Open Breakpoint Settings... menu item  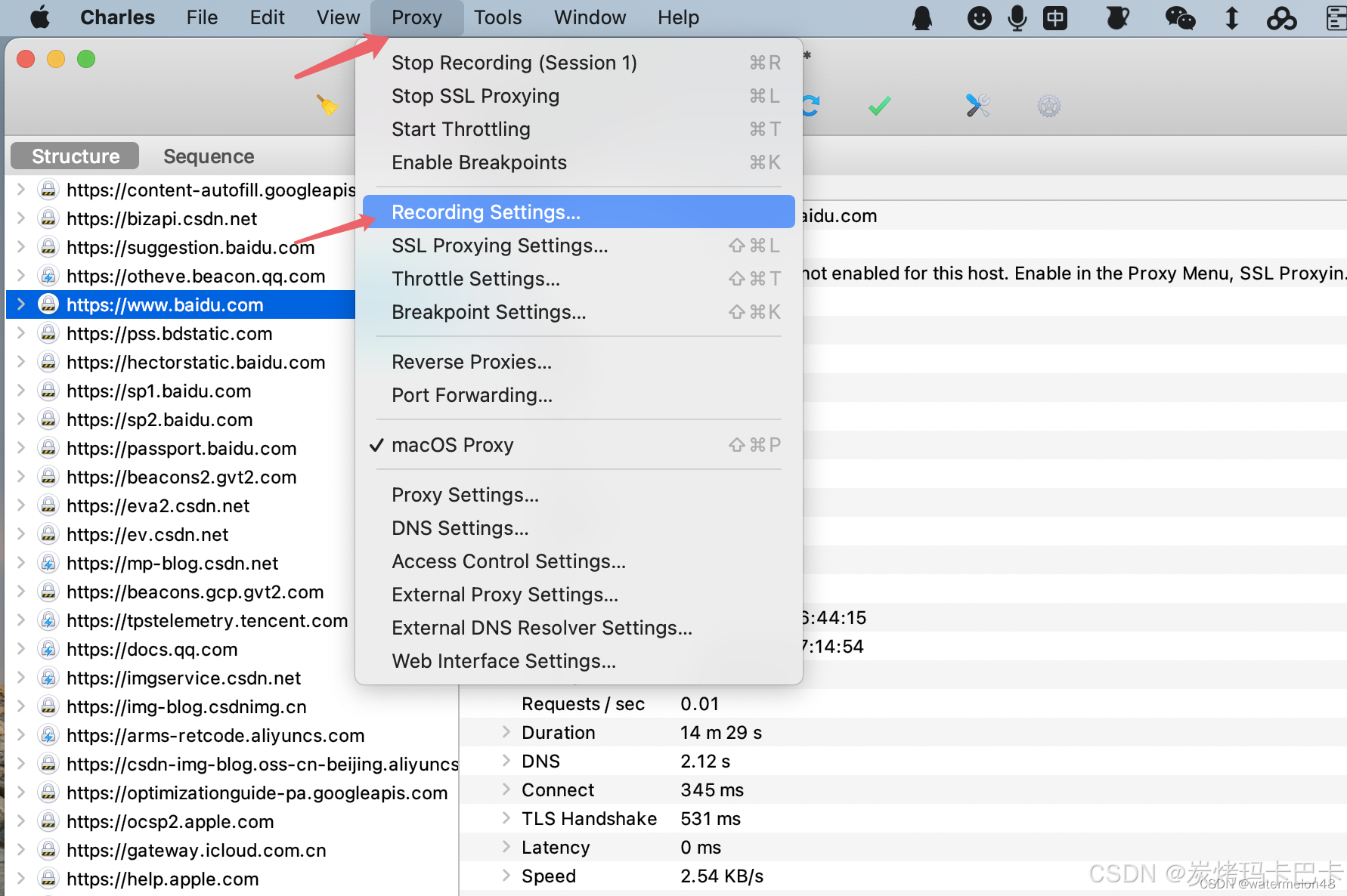coord(578,312)
